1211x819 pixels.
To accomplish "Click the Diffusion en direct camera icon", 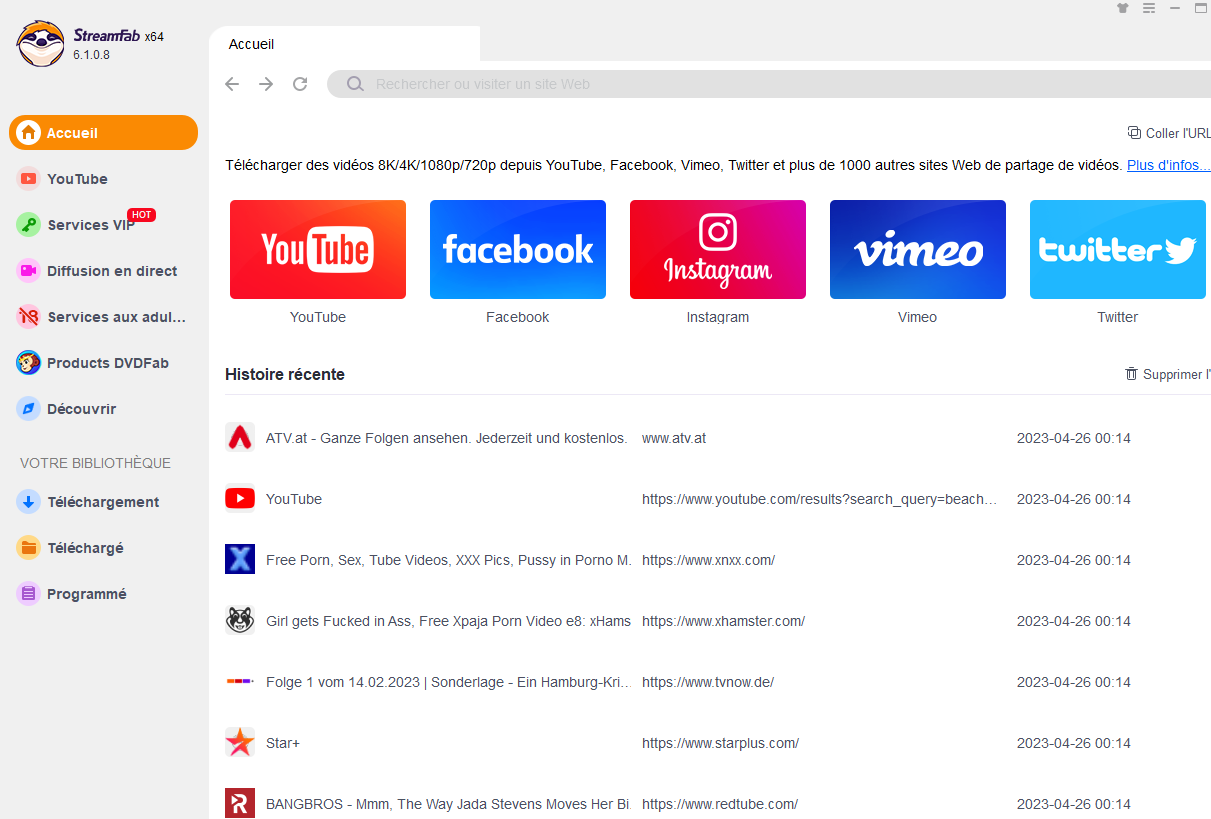I will [x=29, y=271].
